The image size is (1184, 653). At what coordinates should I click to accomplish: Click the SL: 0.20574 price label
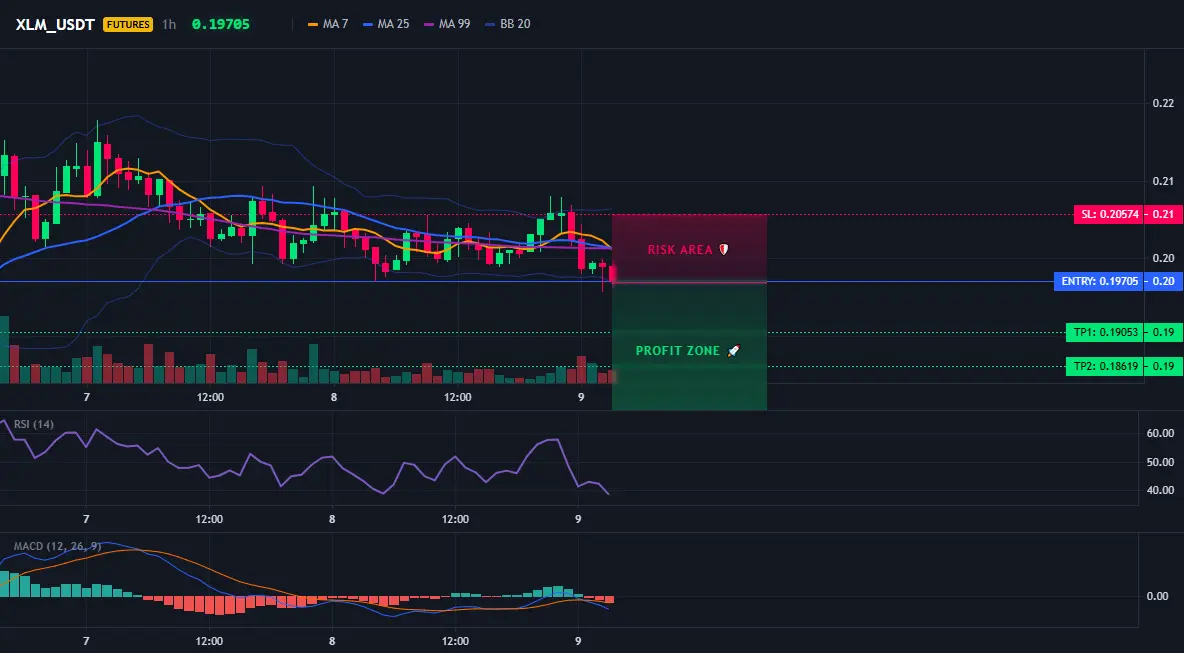coord(1108,214)
